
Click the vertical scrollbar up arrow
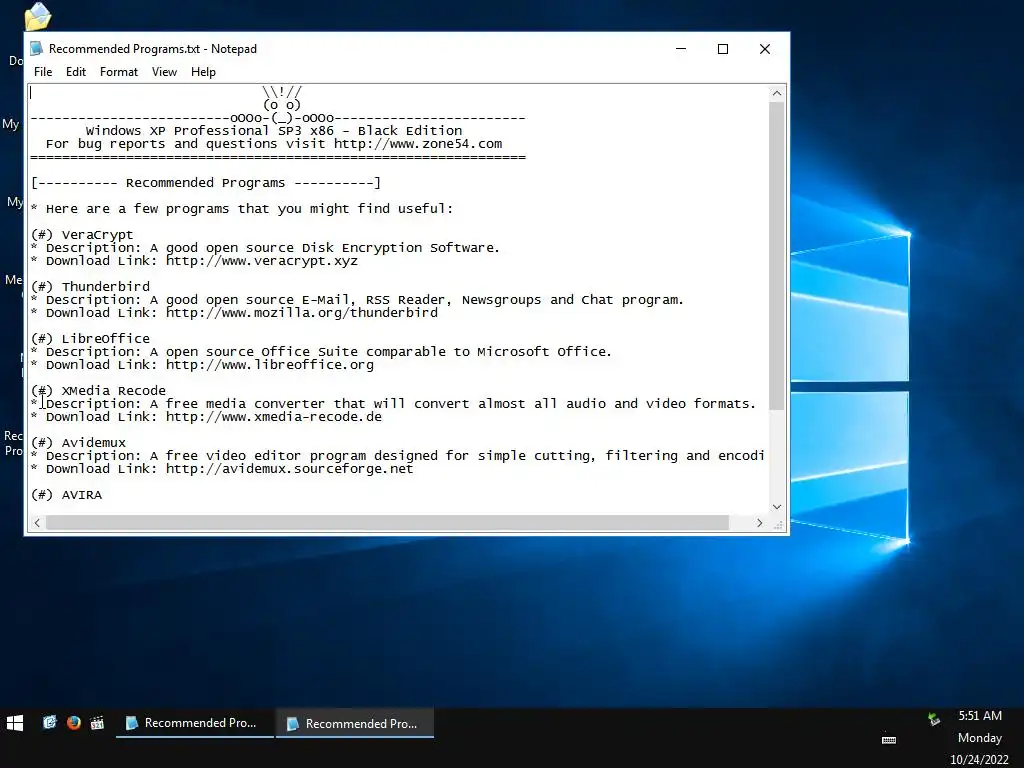(x=776, y=93)
